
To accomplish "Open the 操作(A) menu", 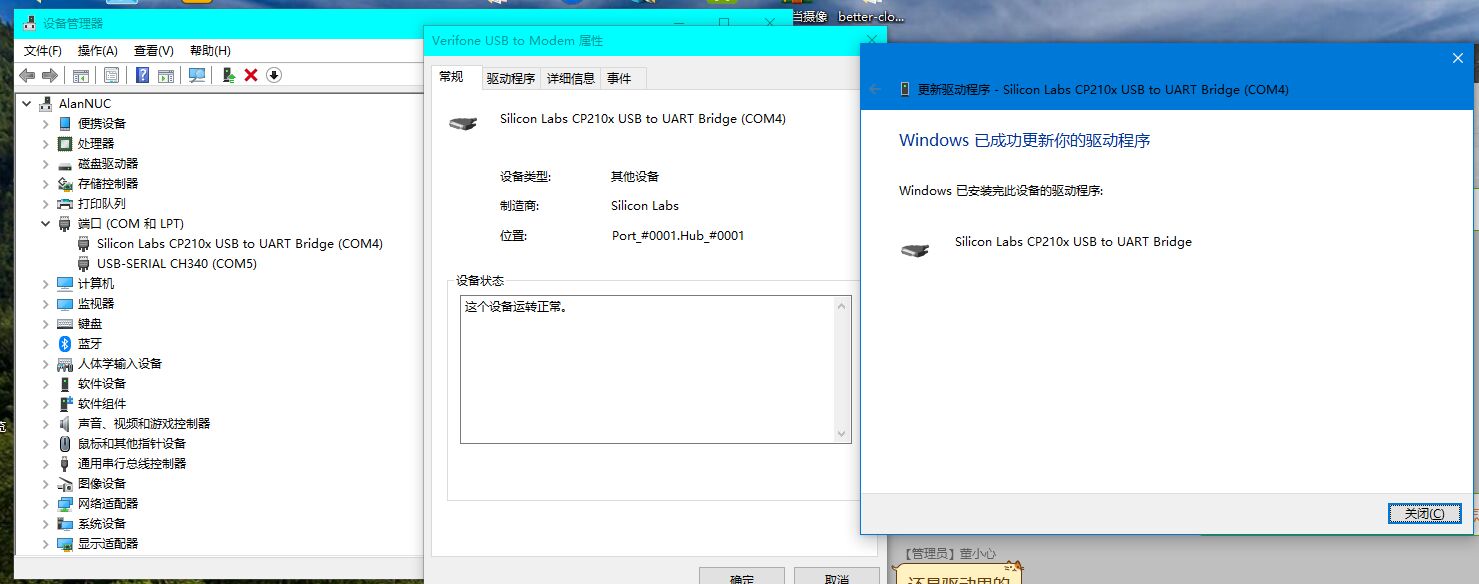I will pos(97,51).
